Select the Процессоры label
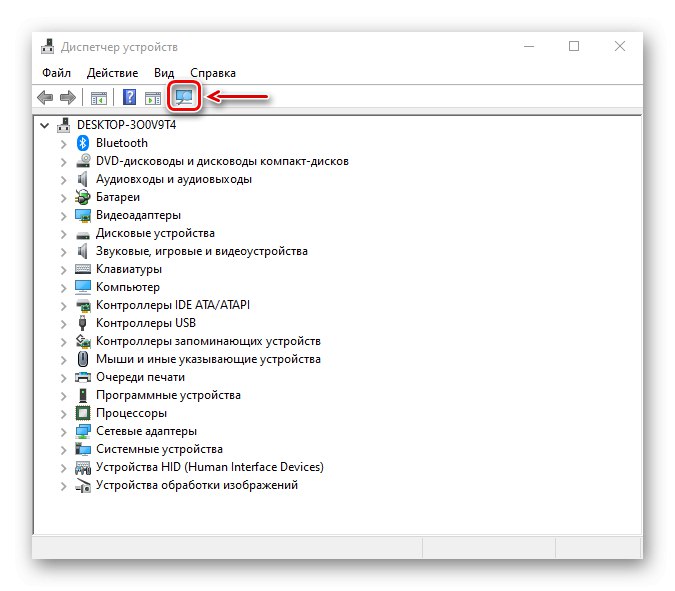675x591 pixels. [x=131, y=413]
